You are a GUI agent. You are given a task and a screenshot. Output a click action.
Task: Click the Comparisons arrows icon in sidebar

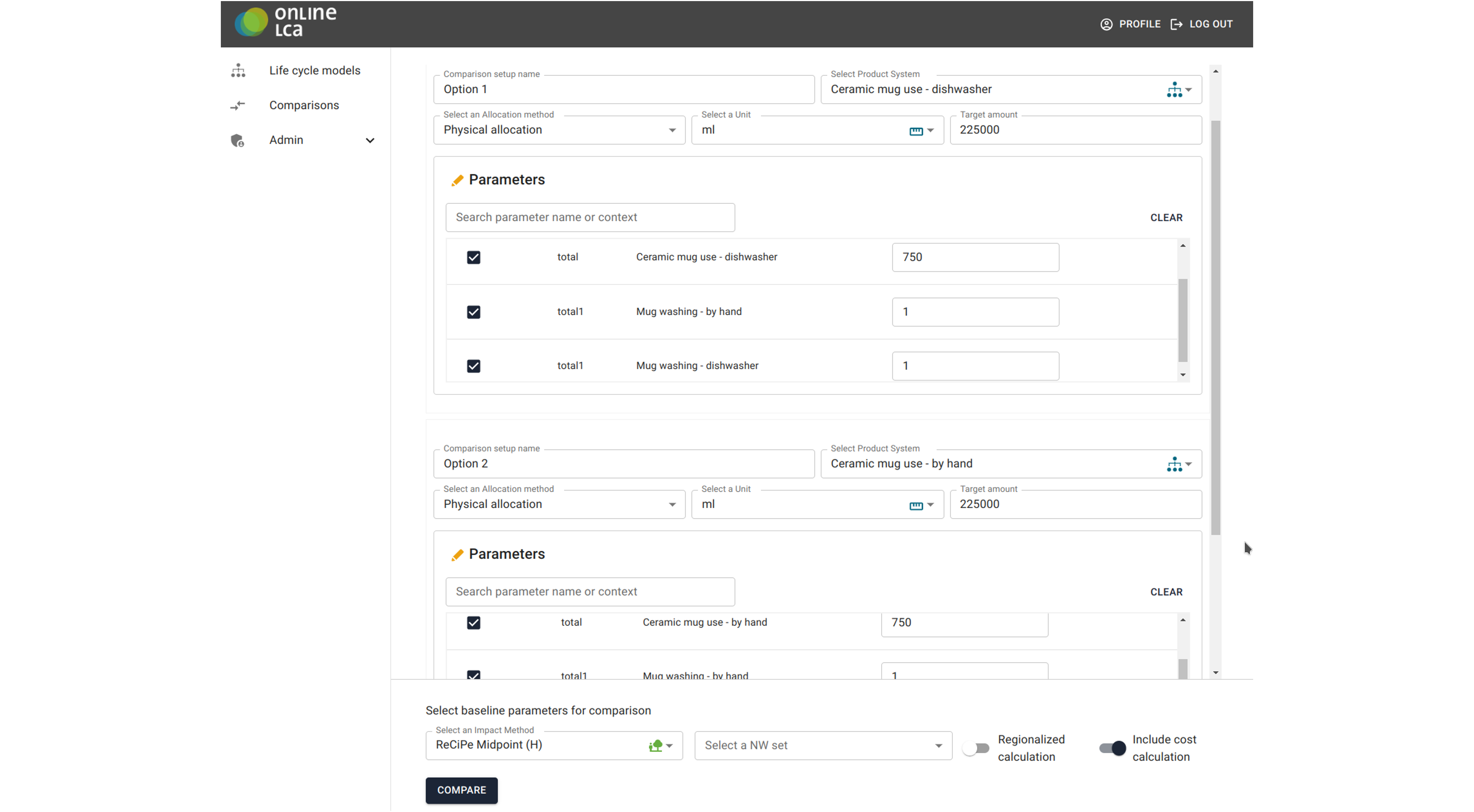[237, 105]
